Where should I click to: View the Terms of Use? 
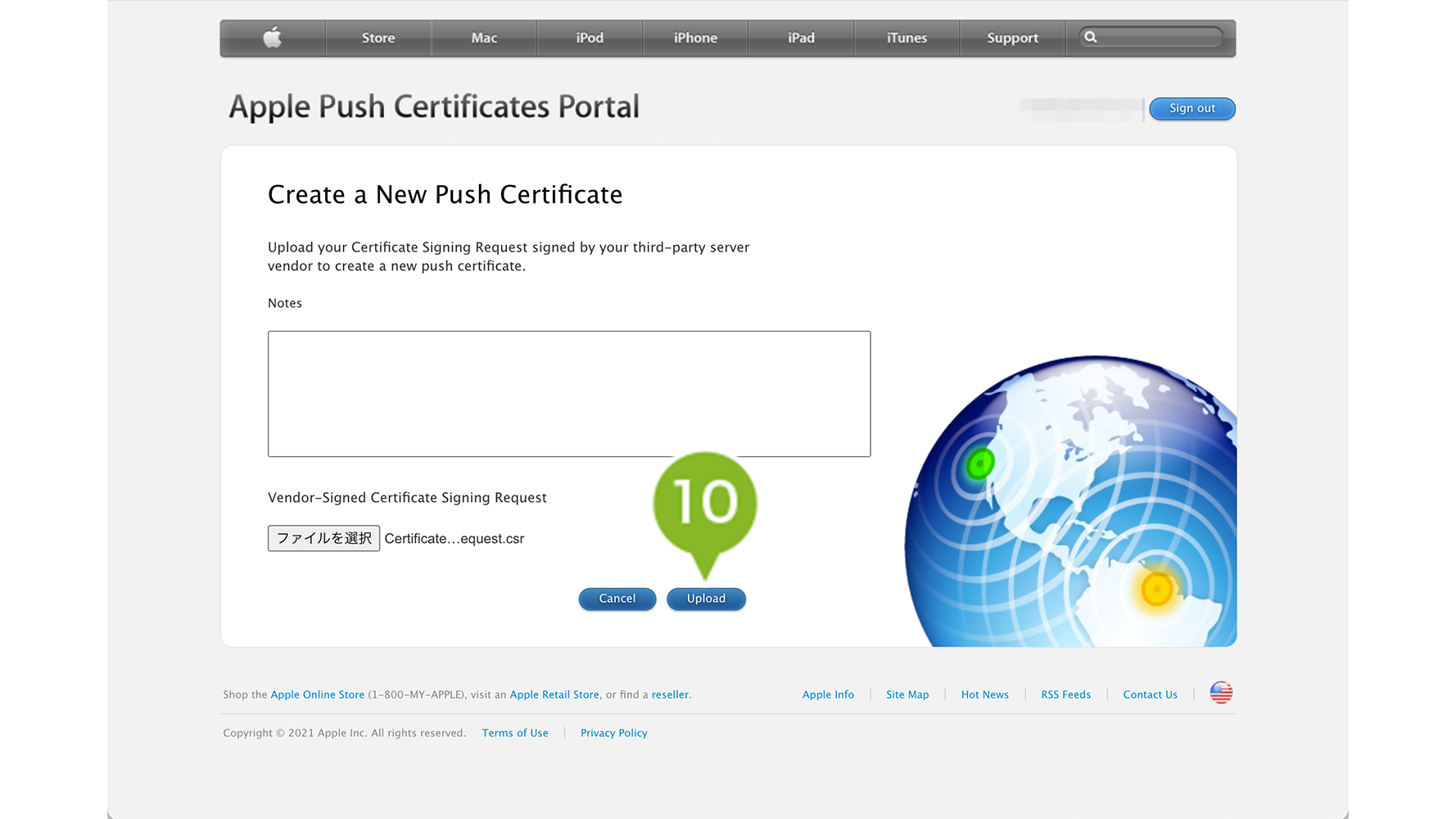[515, 733]
